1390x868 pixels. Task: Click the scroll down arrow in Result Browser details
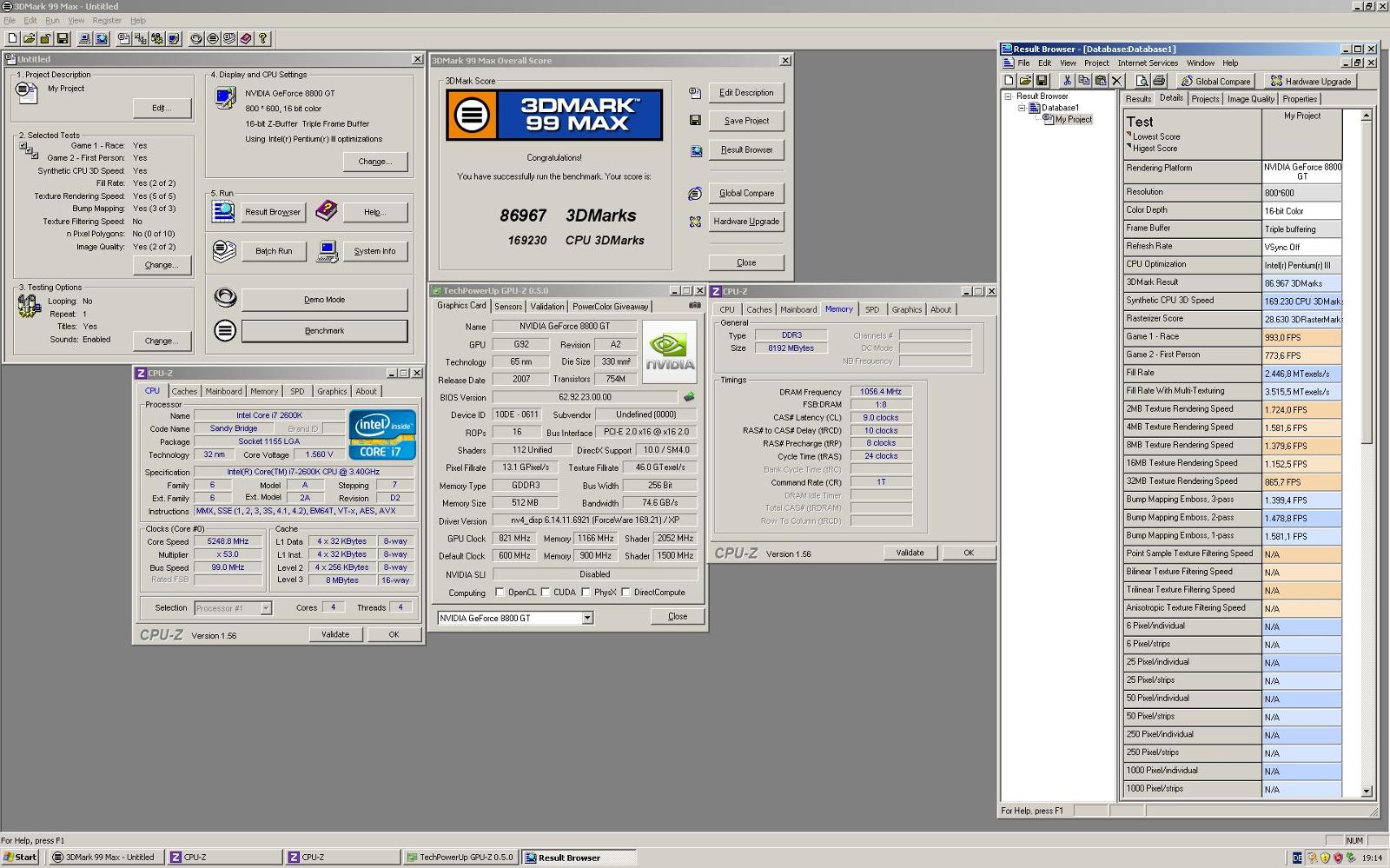pos(1367,791)
